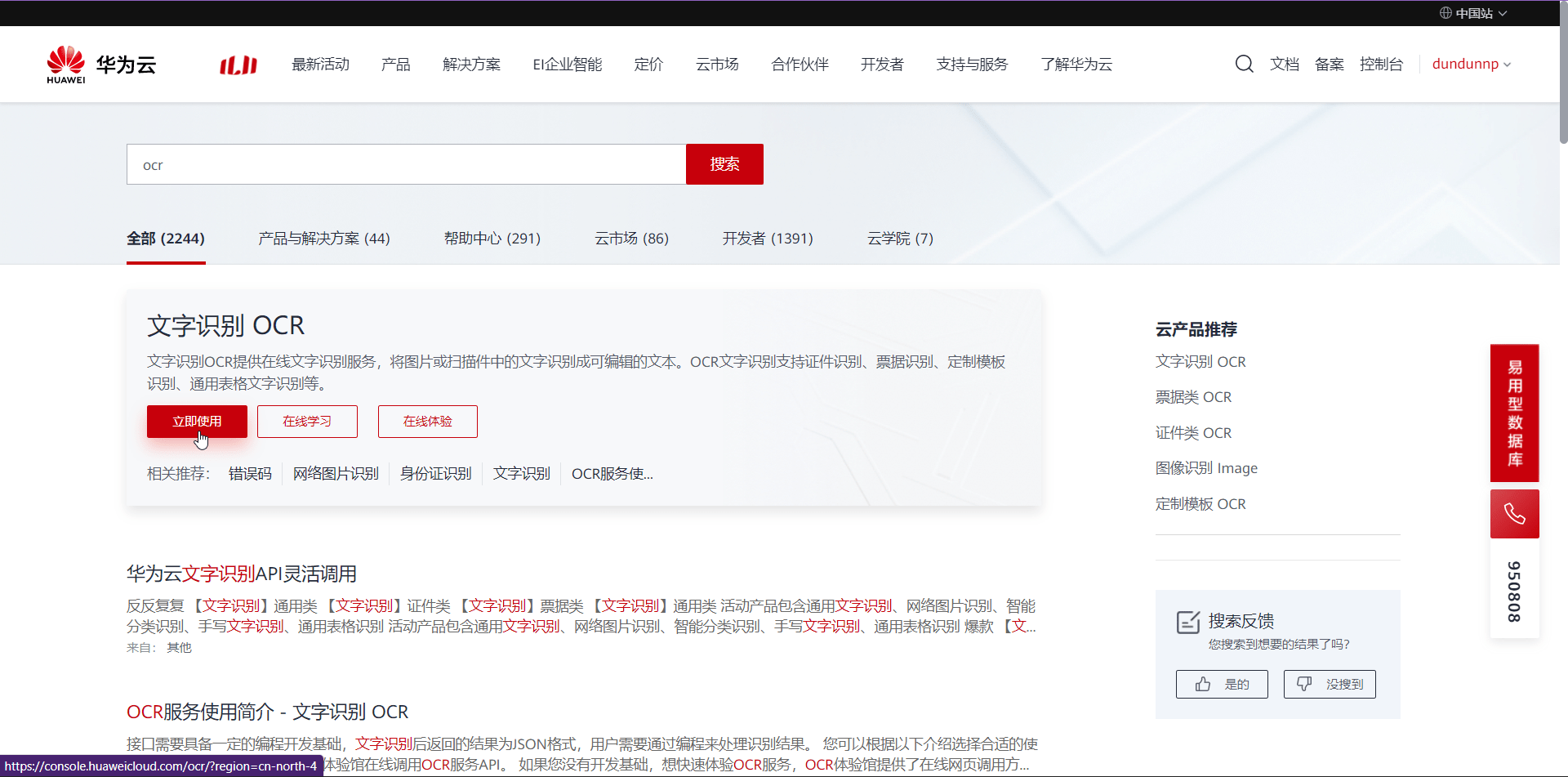This screenshot has width=1568, height=777.
Task: Open 开发者 menu in navigation bar
Action: tap(883, 64)
